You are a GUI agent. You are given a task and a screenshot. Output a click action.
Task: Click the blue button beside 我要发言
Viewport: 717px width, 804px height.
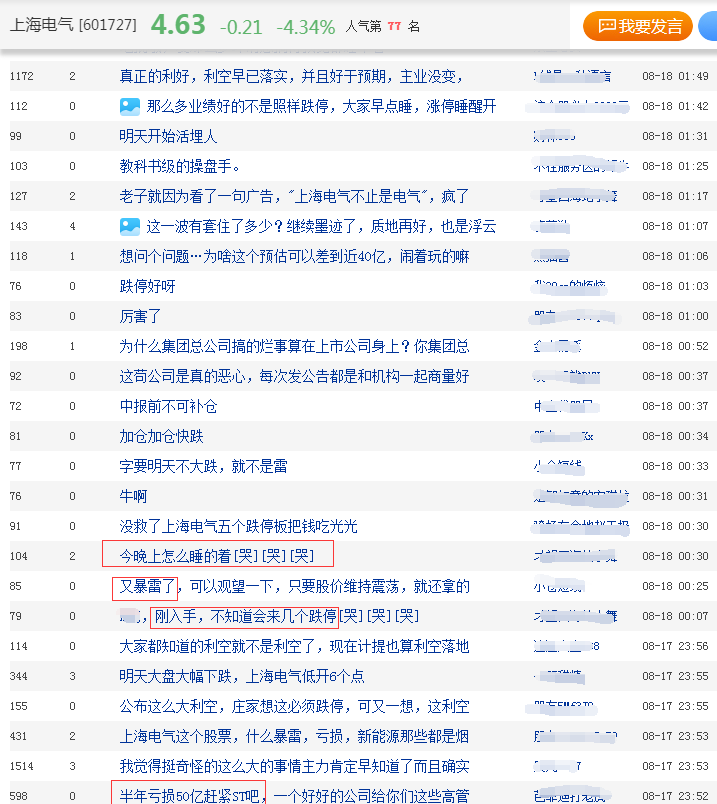[x=708, y=26]
